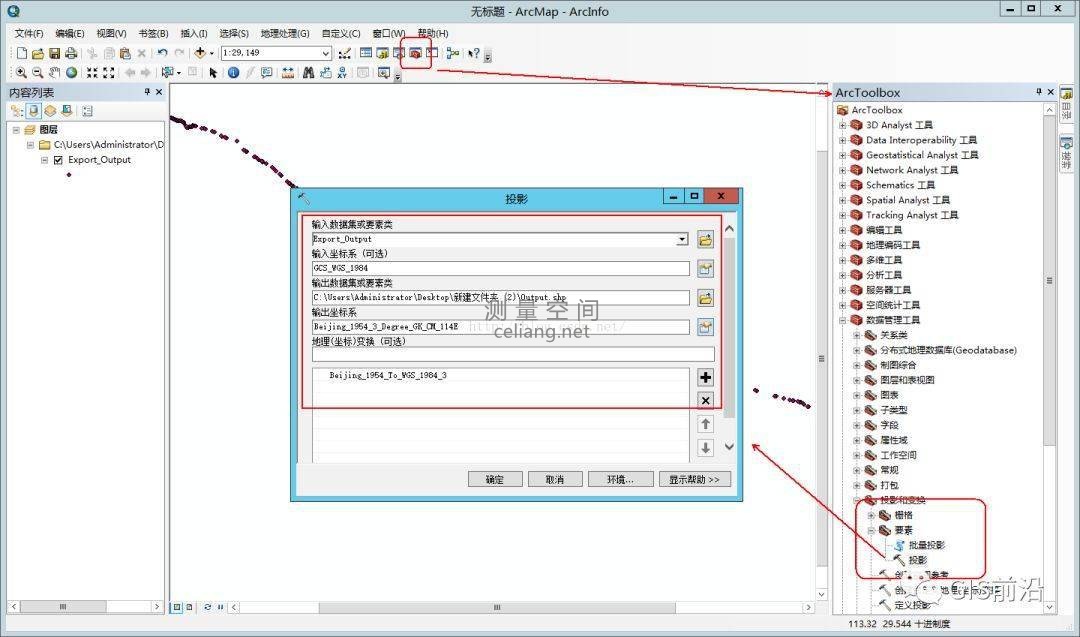Viewport: 1080px width, 637px height.
Task: Open the 视图(V) menu
Action: point(111,33)
